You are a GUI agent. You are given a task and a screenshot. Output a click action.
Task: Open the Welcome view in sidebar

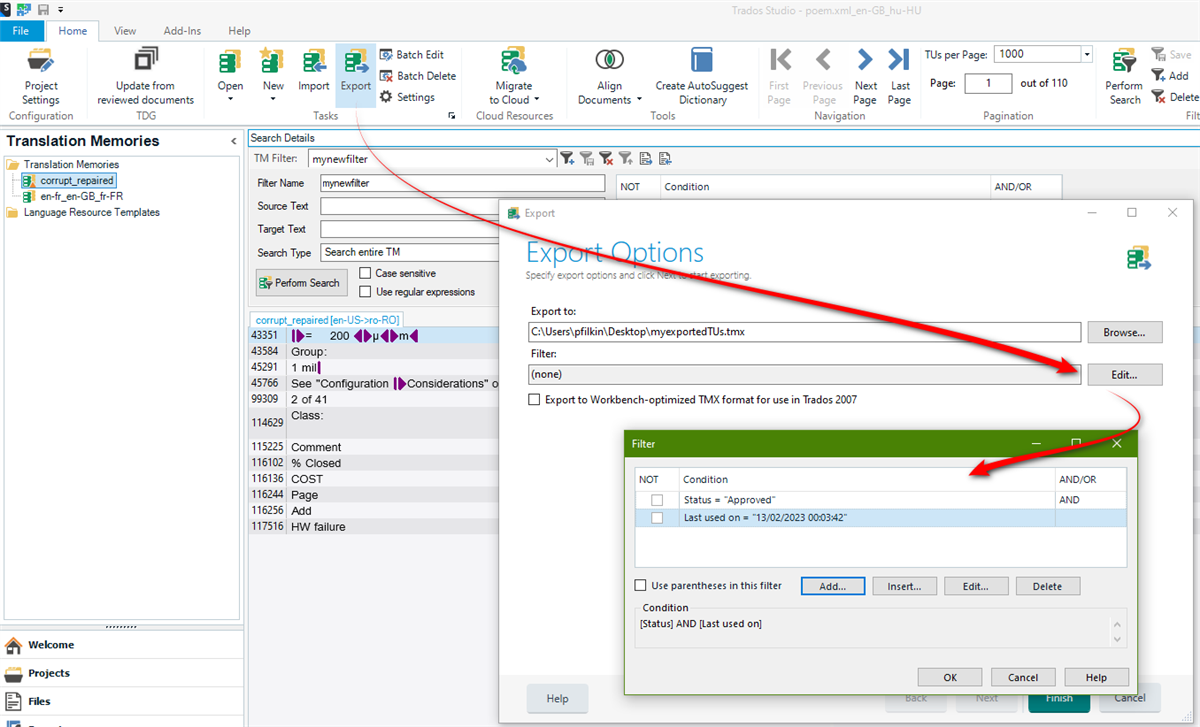click(121, 645)
